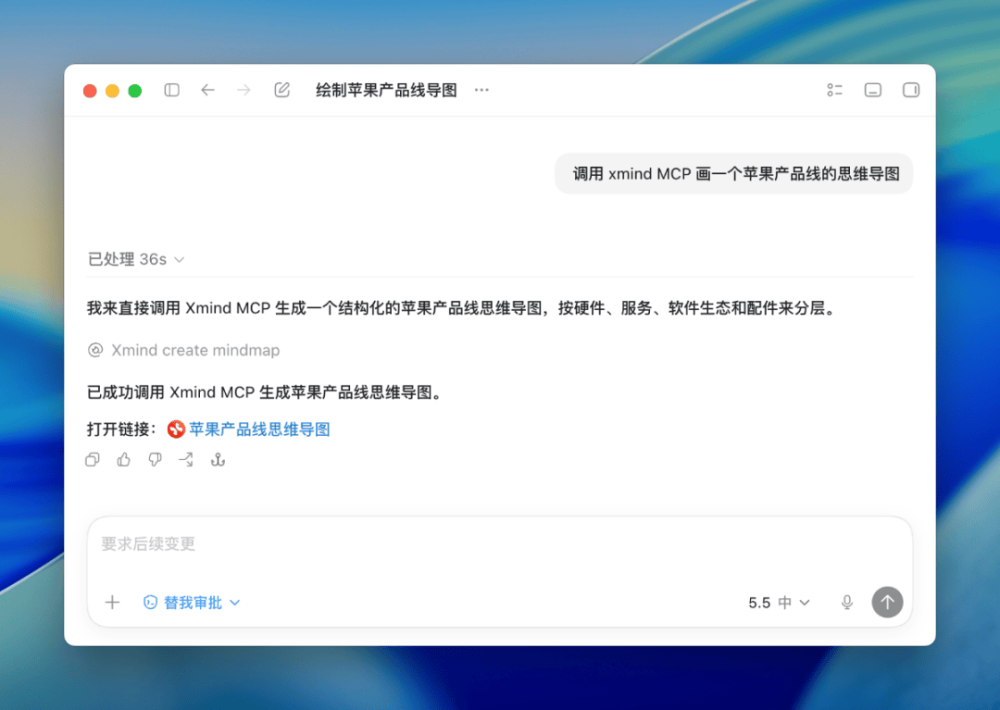Screen dimensions: 1000x710
Task: Toggle the bottom panel icon
Action: click(x=873, y=90)
